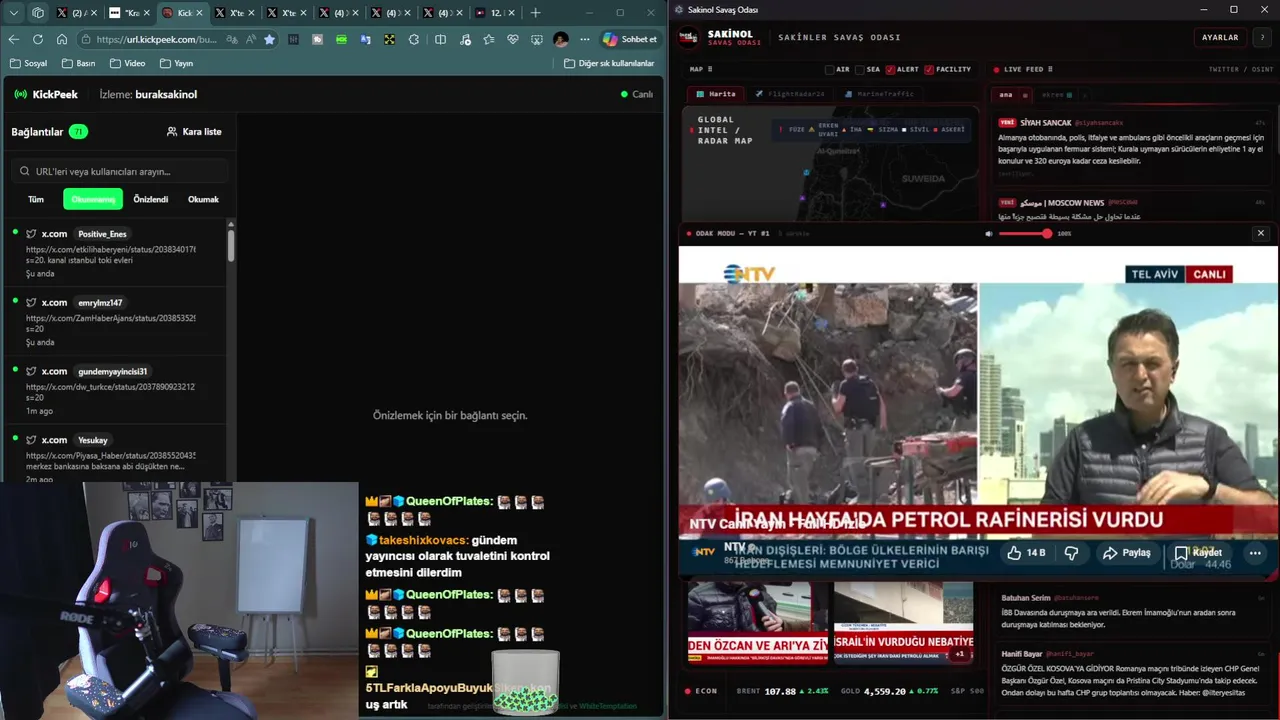This screenshot has height=720, width=1280.
Task: Go back in the Edge browser
Action: pos(14,39)
